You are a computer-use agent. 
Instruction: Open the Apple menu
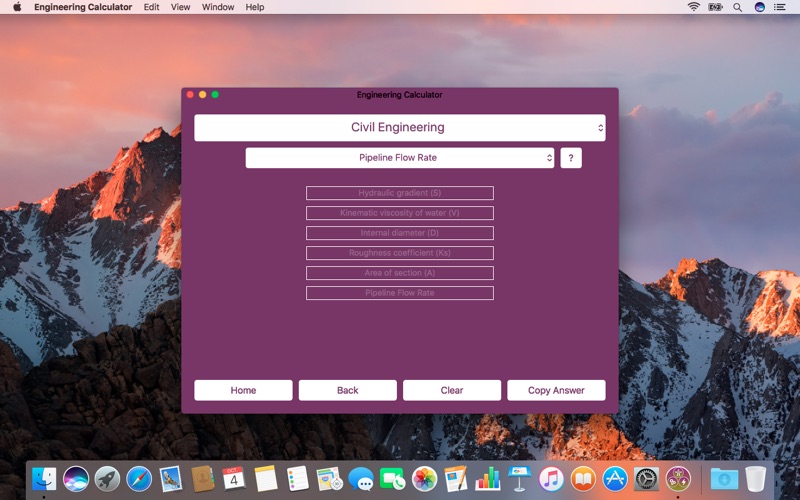pos(17,7)
